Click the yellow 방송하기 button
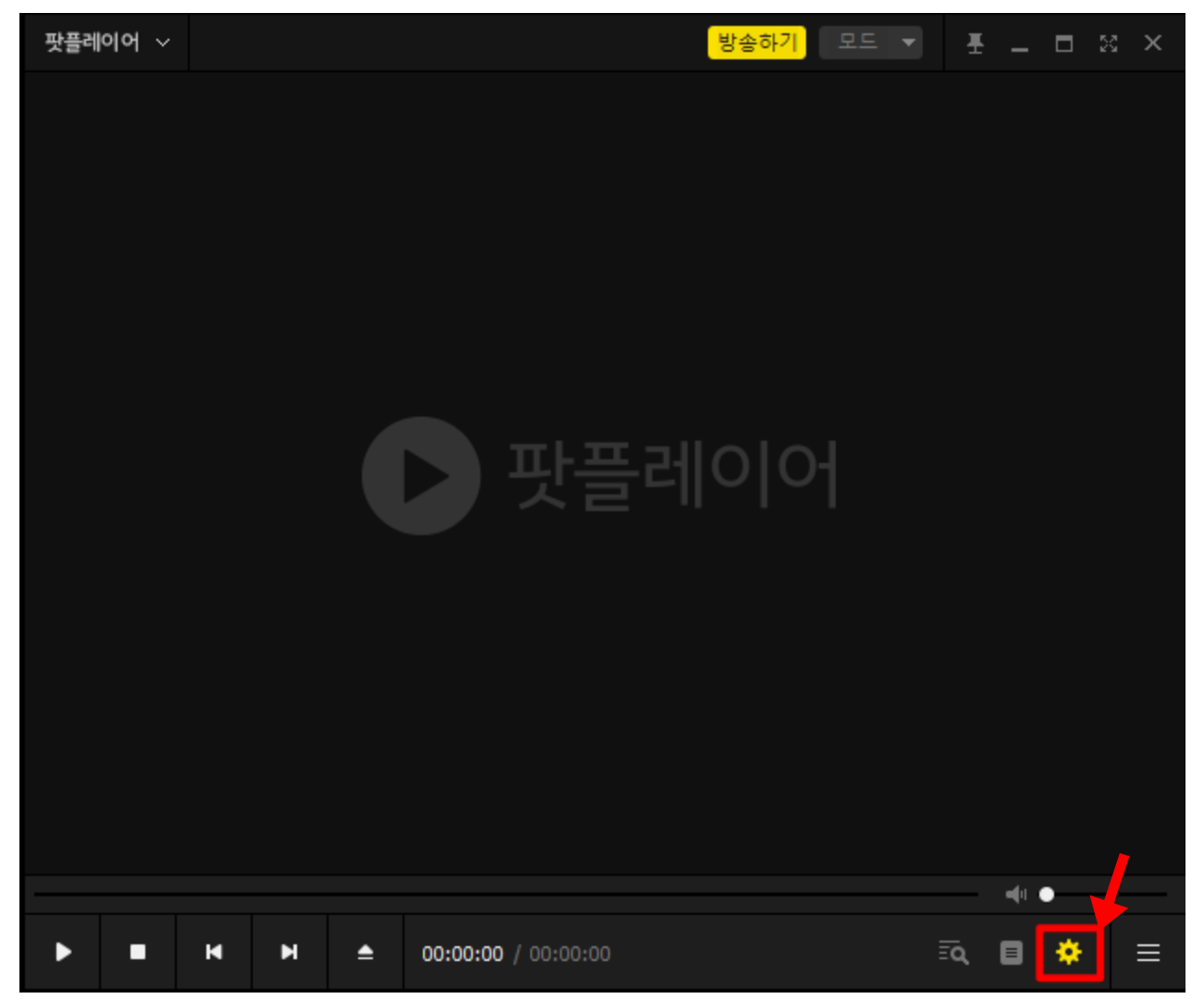This screenshot has width=1204, height=999. [757, 43]
